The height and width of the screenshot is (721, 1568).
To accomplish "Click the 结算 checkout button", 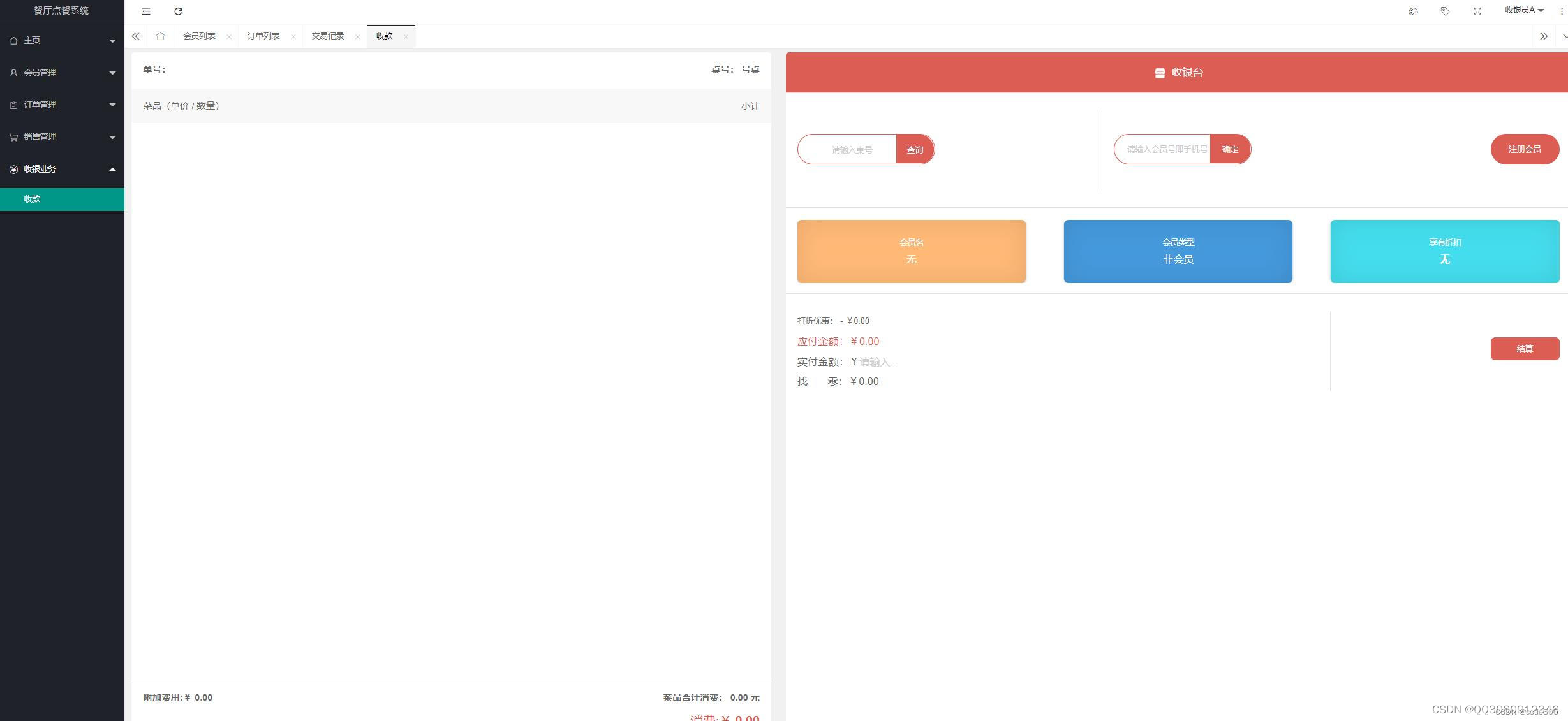I will coord(1524,349).
